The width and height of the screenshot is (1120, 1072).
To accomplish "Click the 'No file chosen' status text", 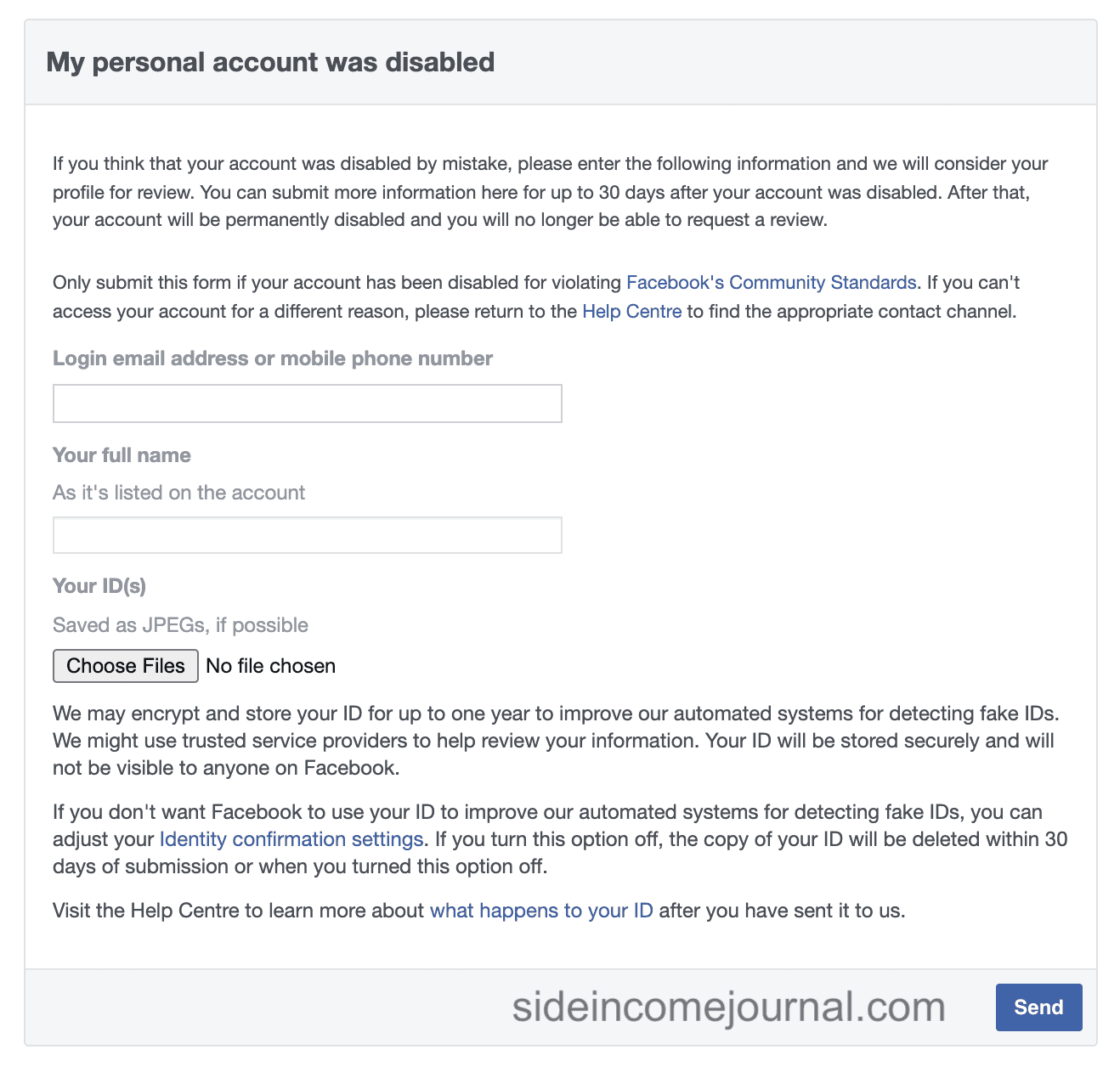I will 271,666.
